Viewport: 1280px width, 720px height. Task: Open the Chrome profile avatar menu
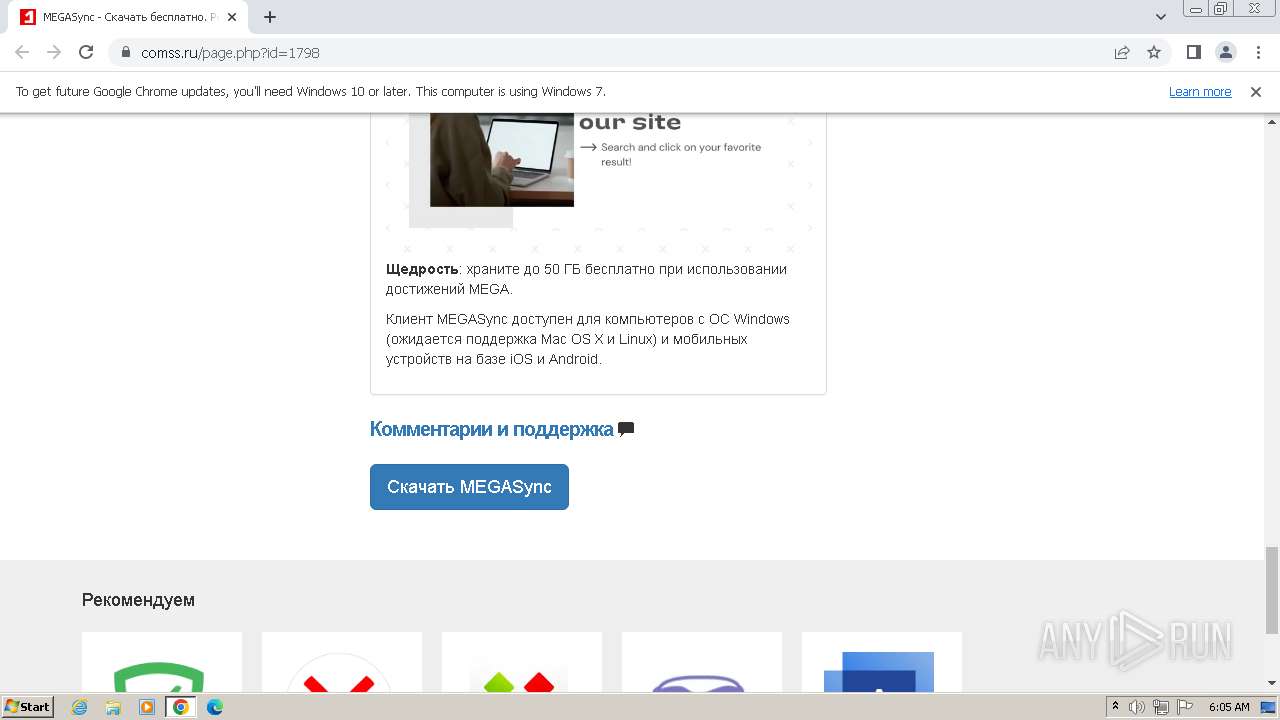[x=1225, y=52]
